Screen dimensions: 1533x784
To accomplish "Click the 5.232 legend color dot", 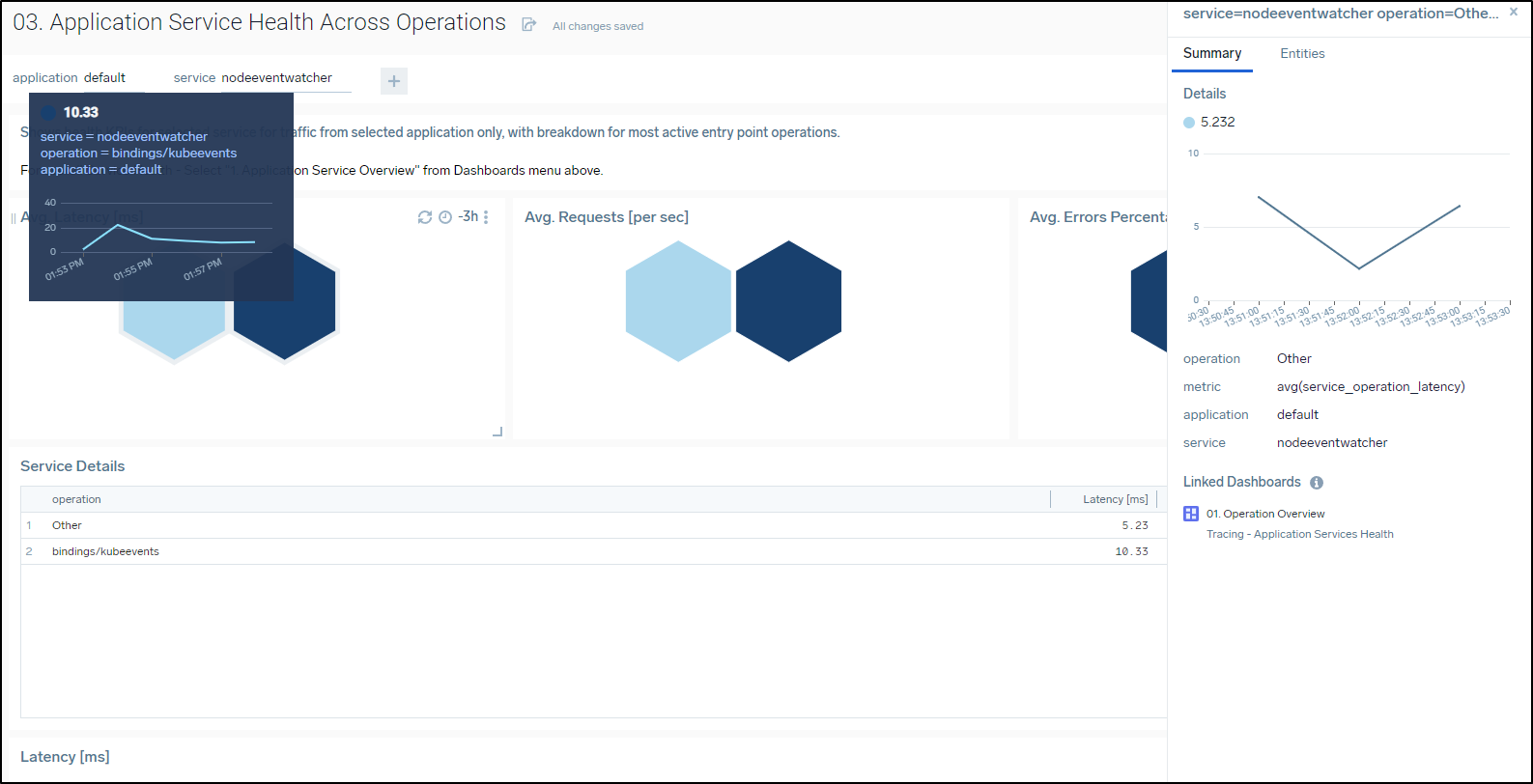I will click(x=1189, y=123).
